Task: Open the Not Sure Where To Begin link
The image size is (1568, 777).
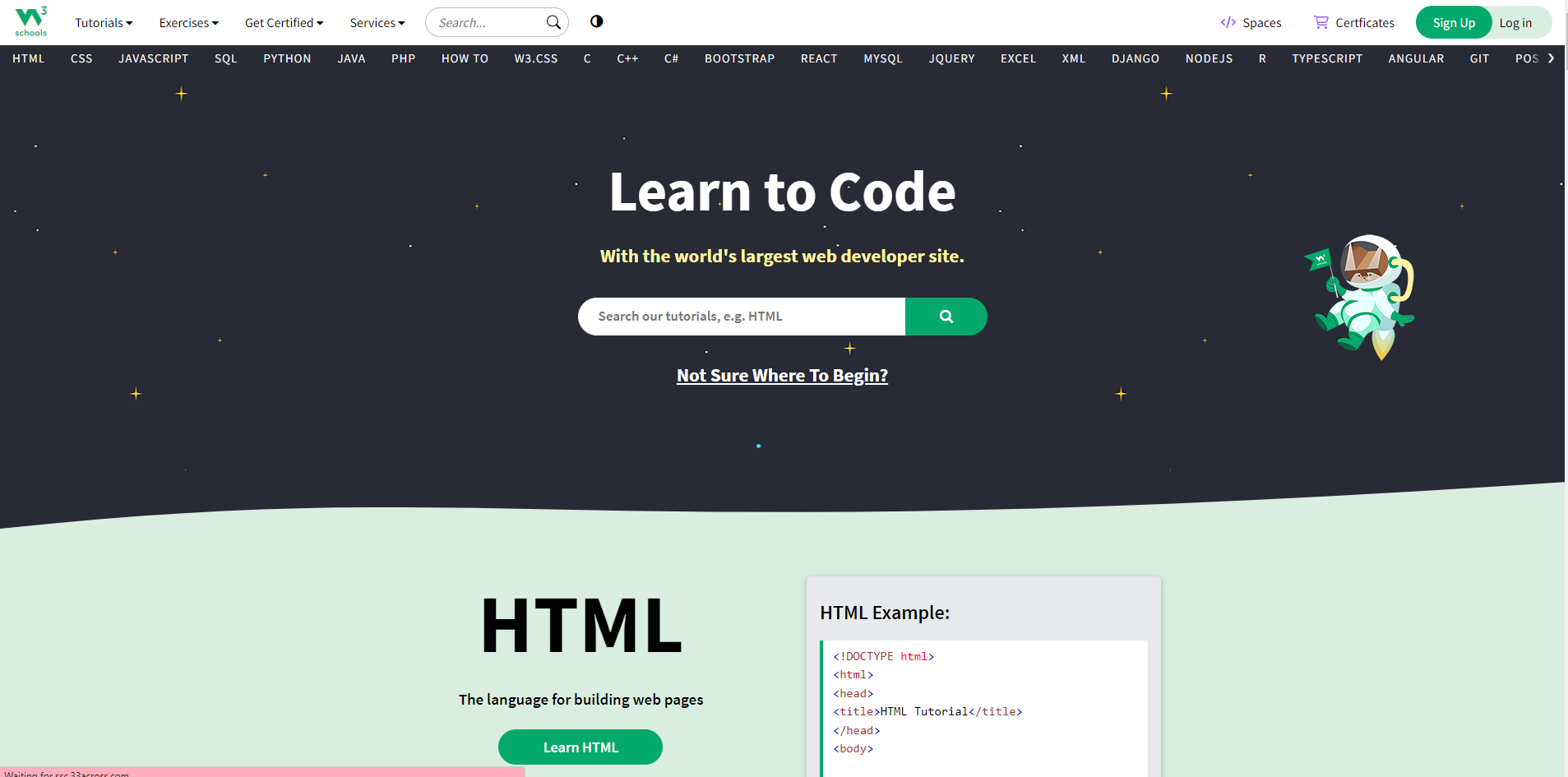Action: [x=782, y=375]
